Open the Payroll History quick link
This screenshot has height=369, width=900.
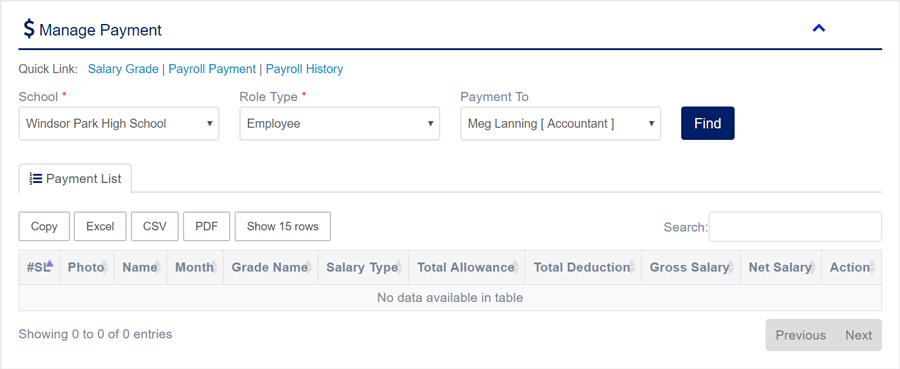click(304, 69)
